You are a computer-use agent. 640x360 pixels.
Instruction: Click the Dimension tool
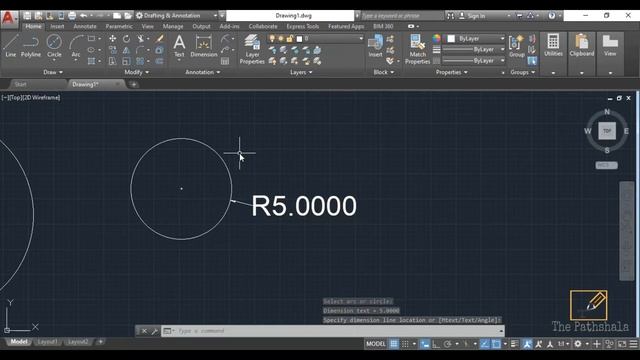[204, 46]
